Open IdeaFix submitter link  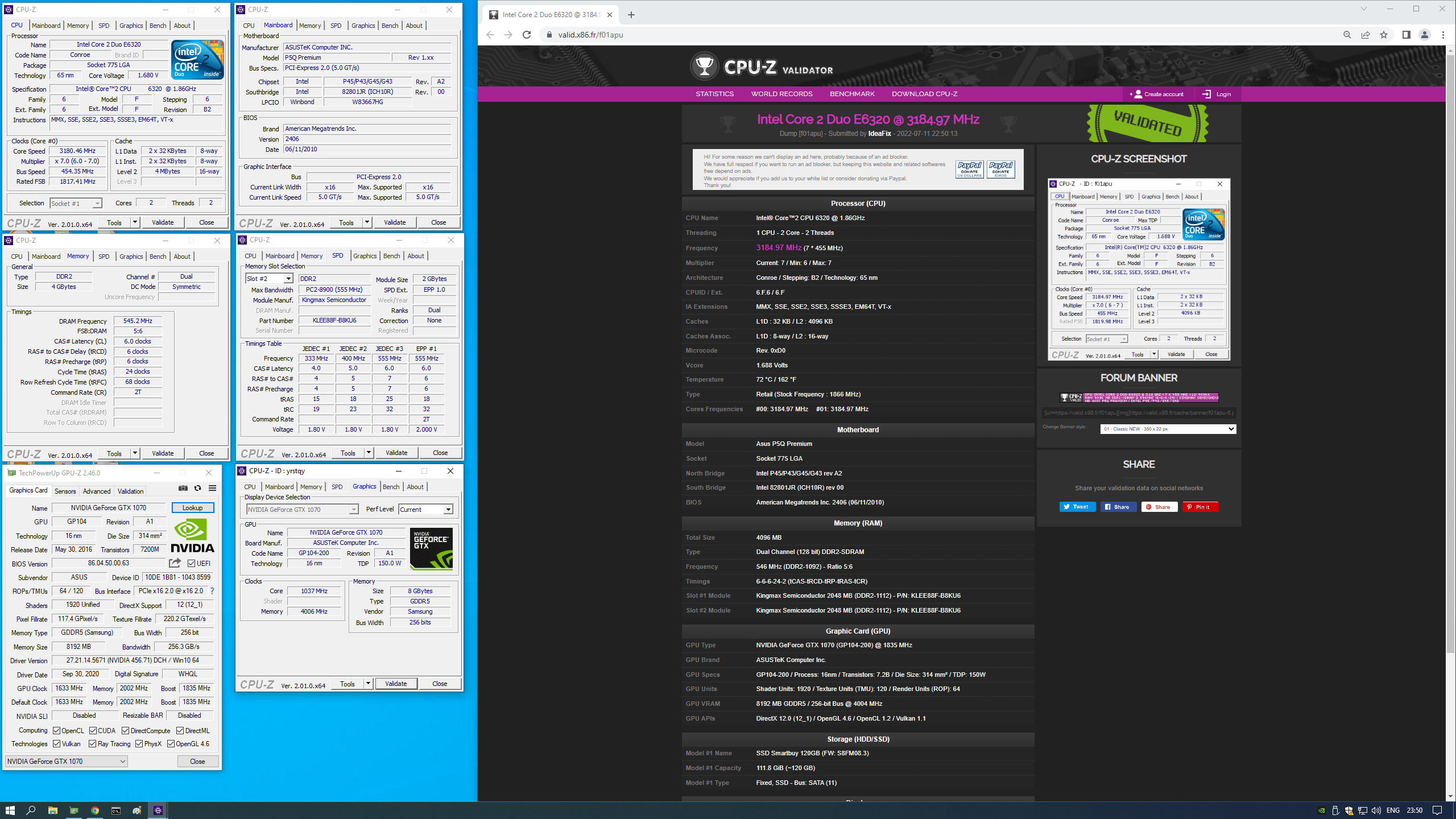[879, 134]
